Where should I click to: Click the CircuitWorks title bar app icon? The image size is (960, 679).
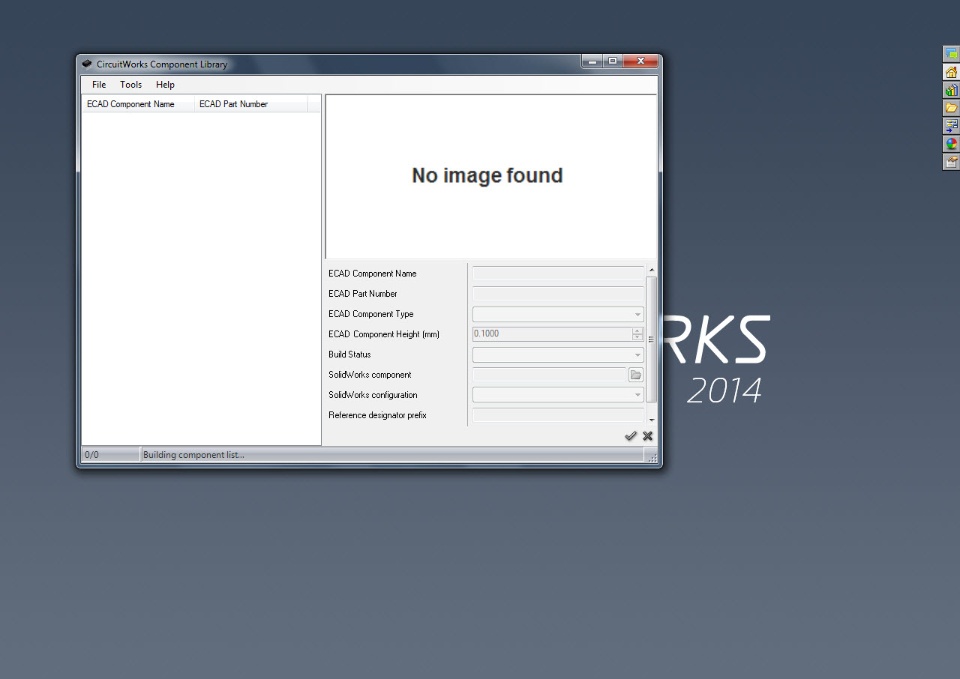[x=87, y=64]
